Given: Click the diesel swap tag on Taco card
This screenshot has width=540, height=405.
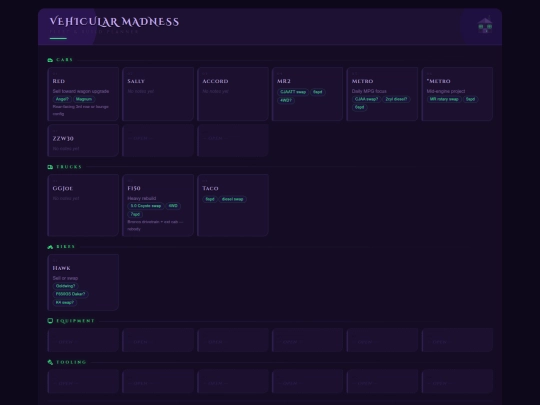Looking at the screenshot, I should (232, 199).
